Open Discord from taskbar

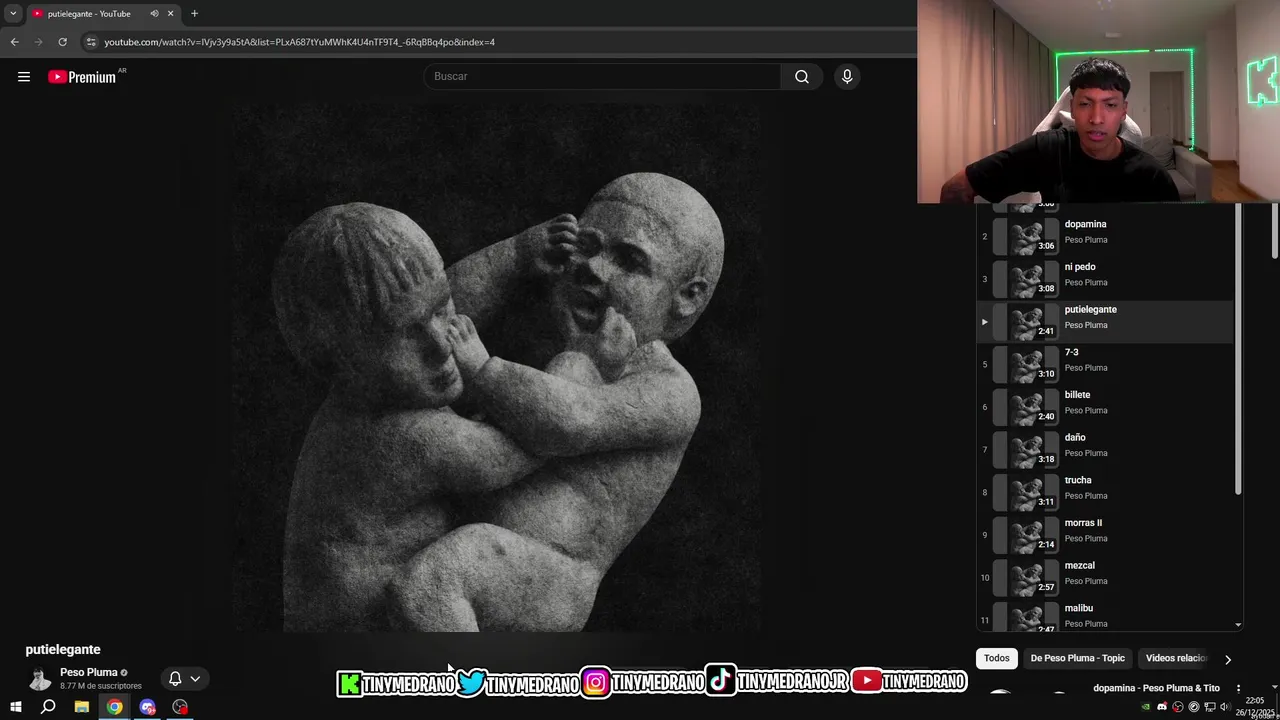tap(148, 707)
